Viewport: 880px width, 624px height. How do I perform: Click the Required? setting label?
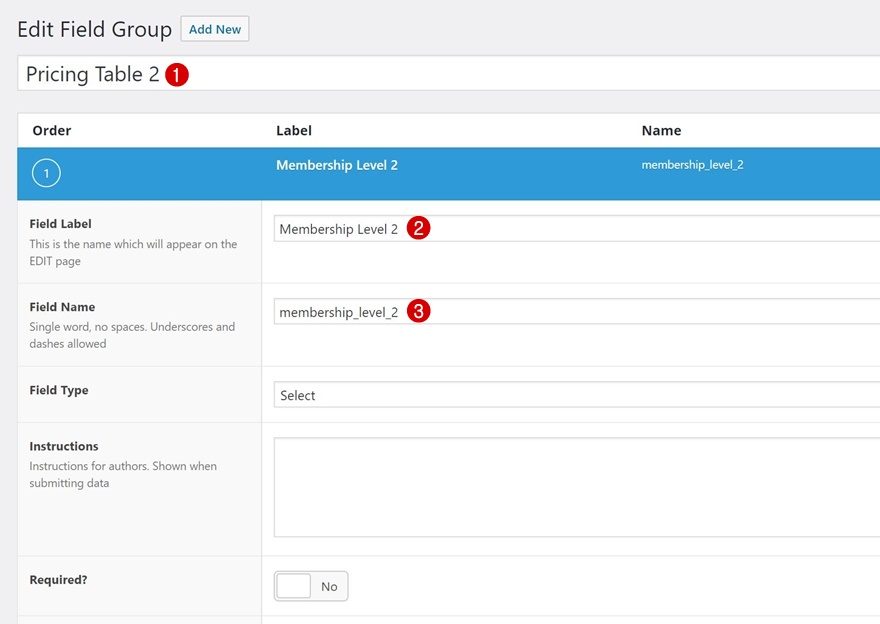point(58,580)
